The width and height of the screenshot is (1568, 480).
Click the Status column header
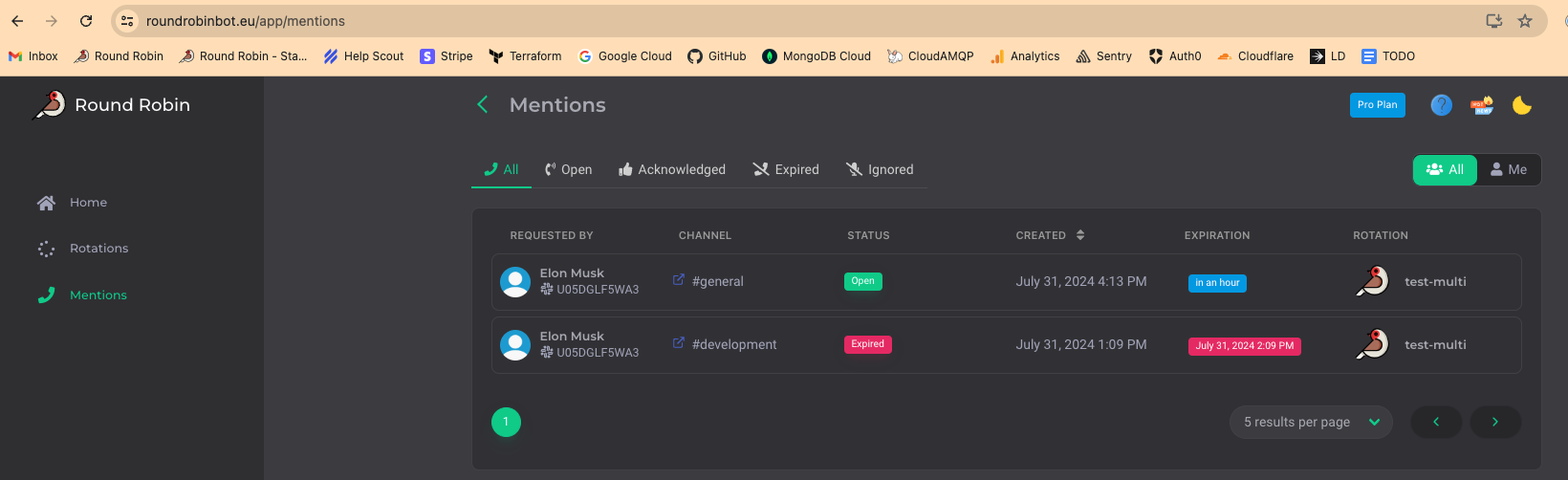[868, 235]
